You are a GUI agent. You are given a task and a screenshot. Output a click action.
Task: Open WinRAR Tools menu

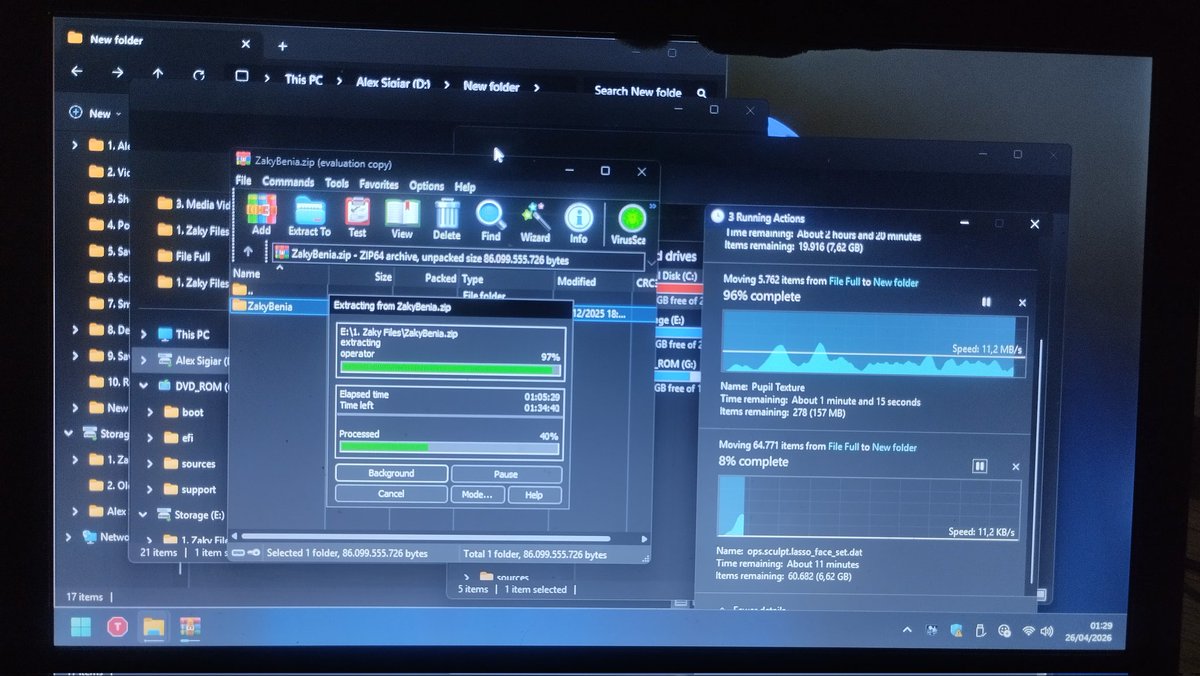pos(337,183)
